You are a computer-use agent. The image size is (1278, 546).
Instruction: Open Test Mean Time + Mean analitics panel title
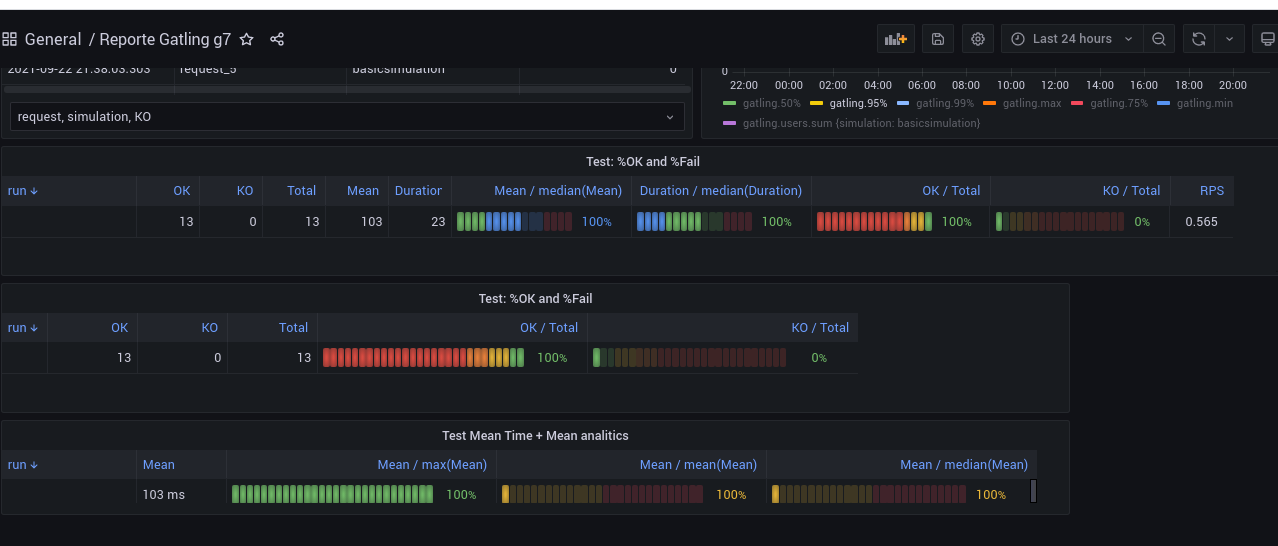point(535,436)
